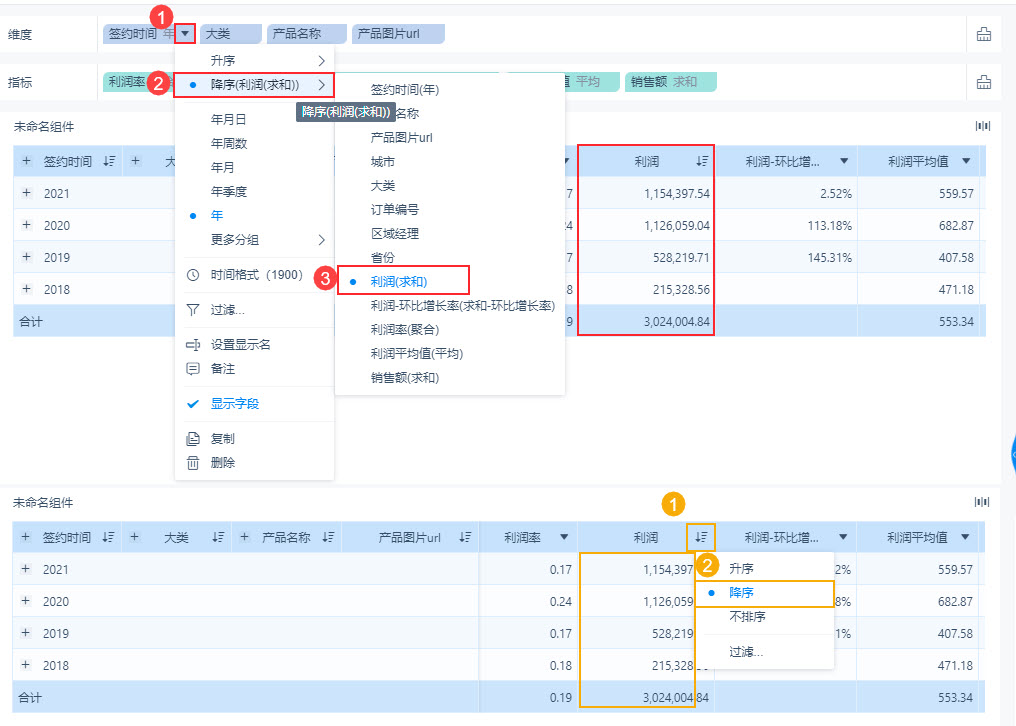Open 利润平均值 dropdown in bottom table header
Viewport: 1016px width, 726px height.
(965, 537)
